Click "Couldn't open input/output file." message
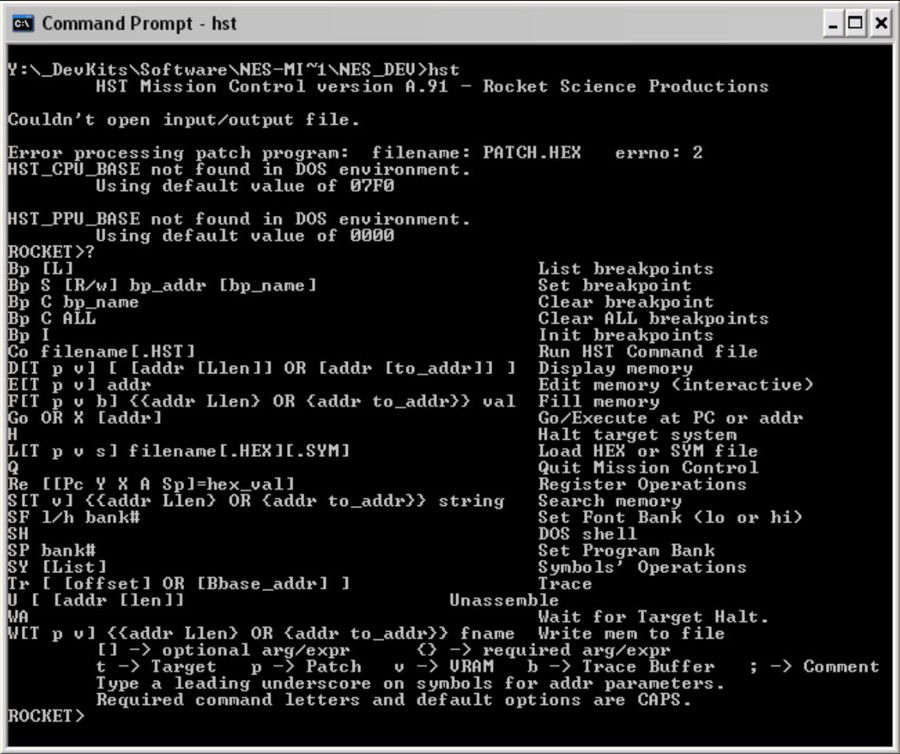Viewport: 900px width, 754px height. click(x=184, y=120)
